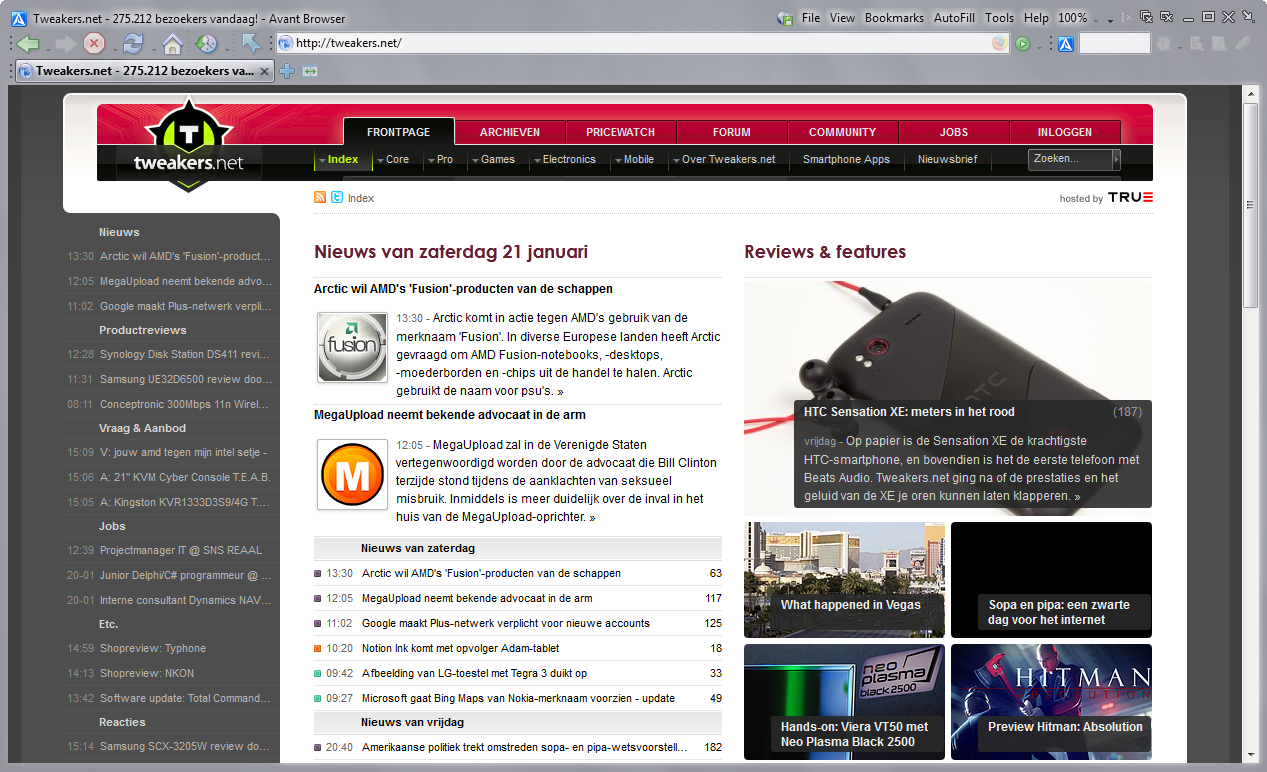Click the INLOGGEN tab
1267x772 pixels.
pyautogui.click(x=1065, y=132)
